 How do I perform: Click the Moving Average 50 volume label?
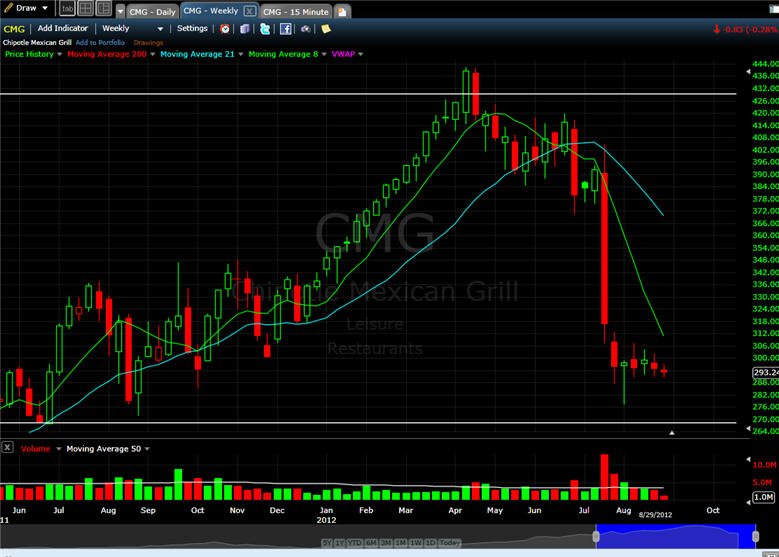[x=104, y=449]
